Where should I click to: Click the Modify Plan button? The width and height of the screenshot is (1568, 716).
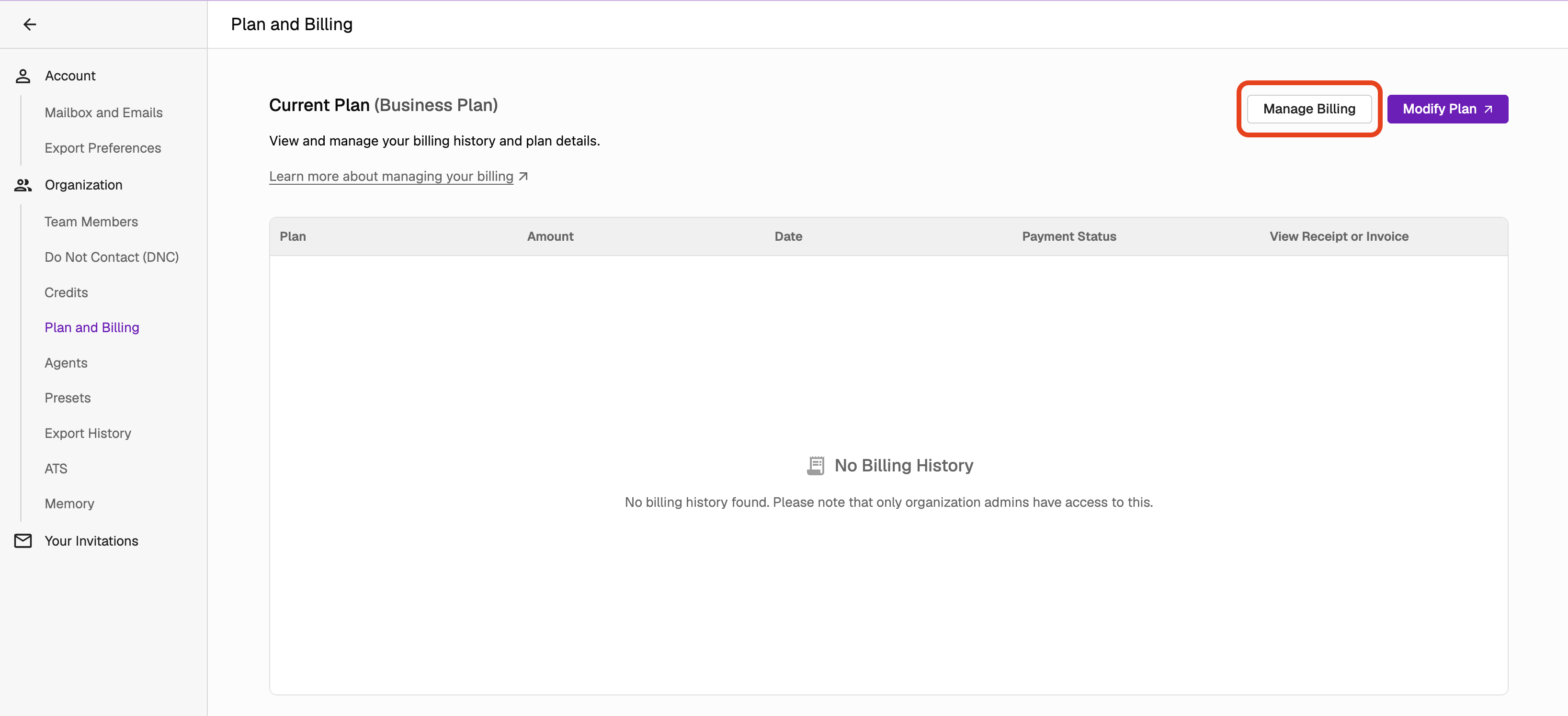(1447, 109)
